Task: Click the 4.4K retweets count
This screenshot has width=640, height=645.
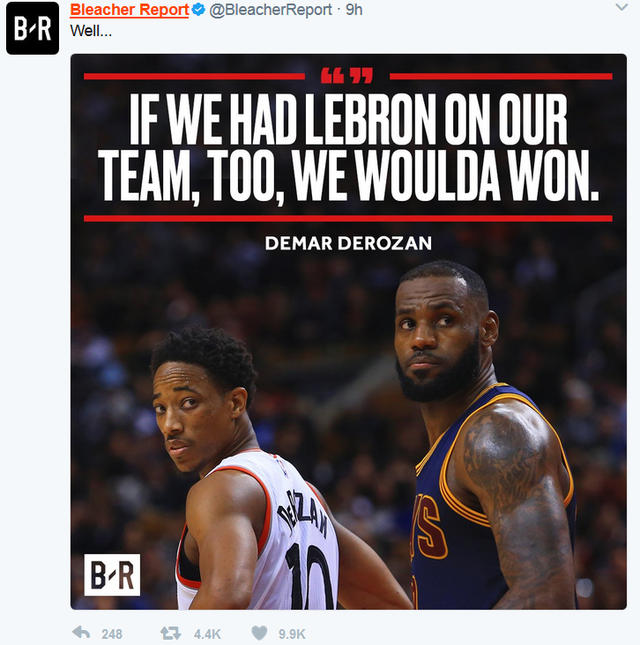Action: pyautogui.click(x=207, y=634)
